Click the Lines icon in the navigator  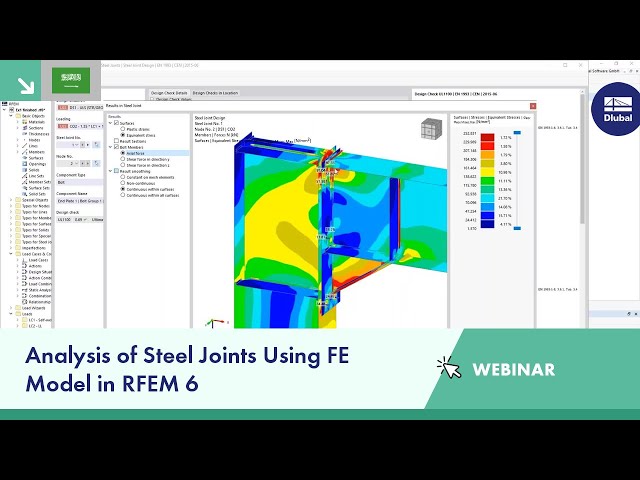click(x=24, y=146)
